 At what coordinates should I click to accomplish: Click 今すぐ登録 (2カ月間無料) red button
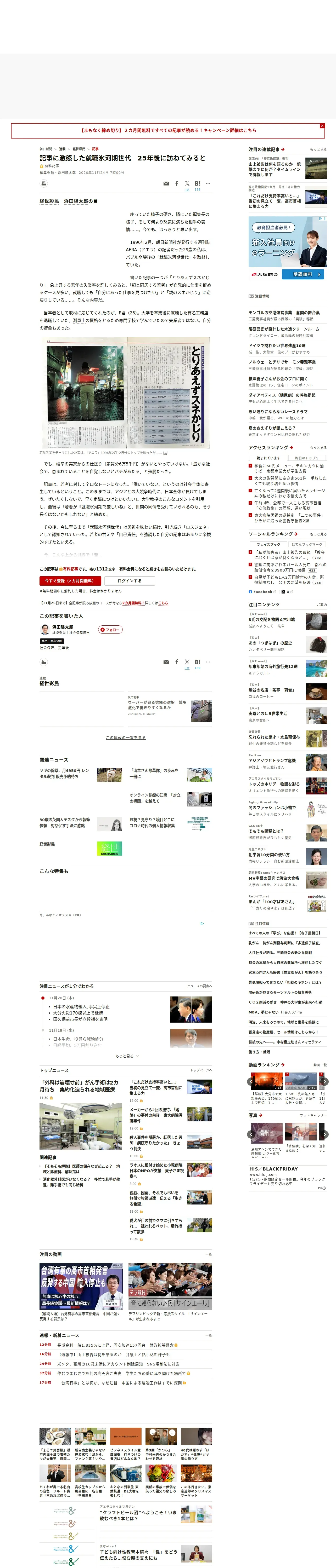pyautogui.click(x=70, y=581)
